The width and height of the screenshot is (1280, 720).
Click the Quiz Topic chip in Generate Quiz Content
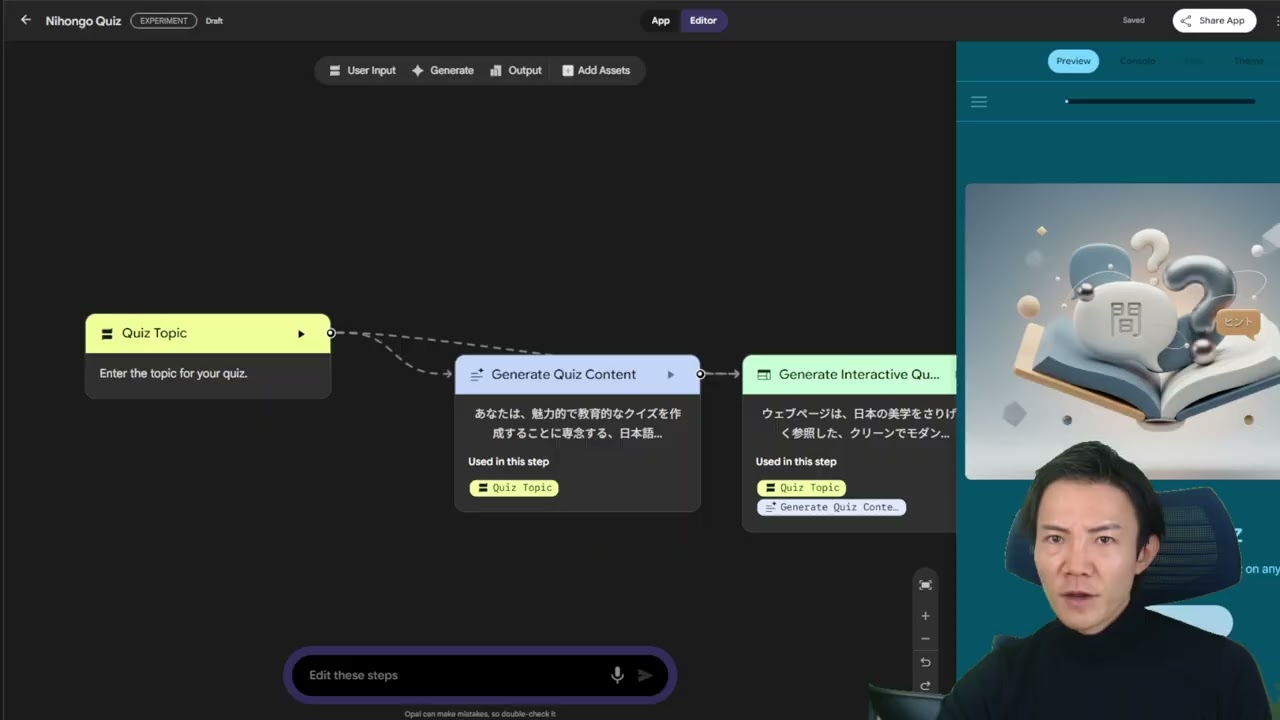(x=514, y=488)
